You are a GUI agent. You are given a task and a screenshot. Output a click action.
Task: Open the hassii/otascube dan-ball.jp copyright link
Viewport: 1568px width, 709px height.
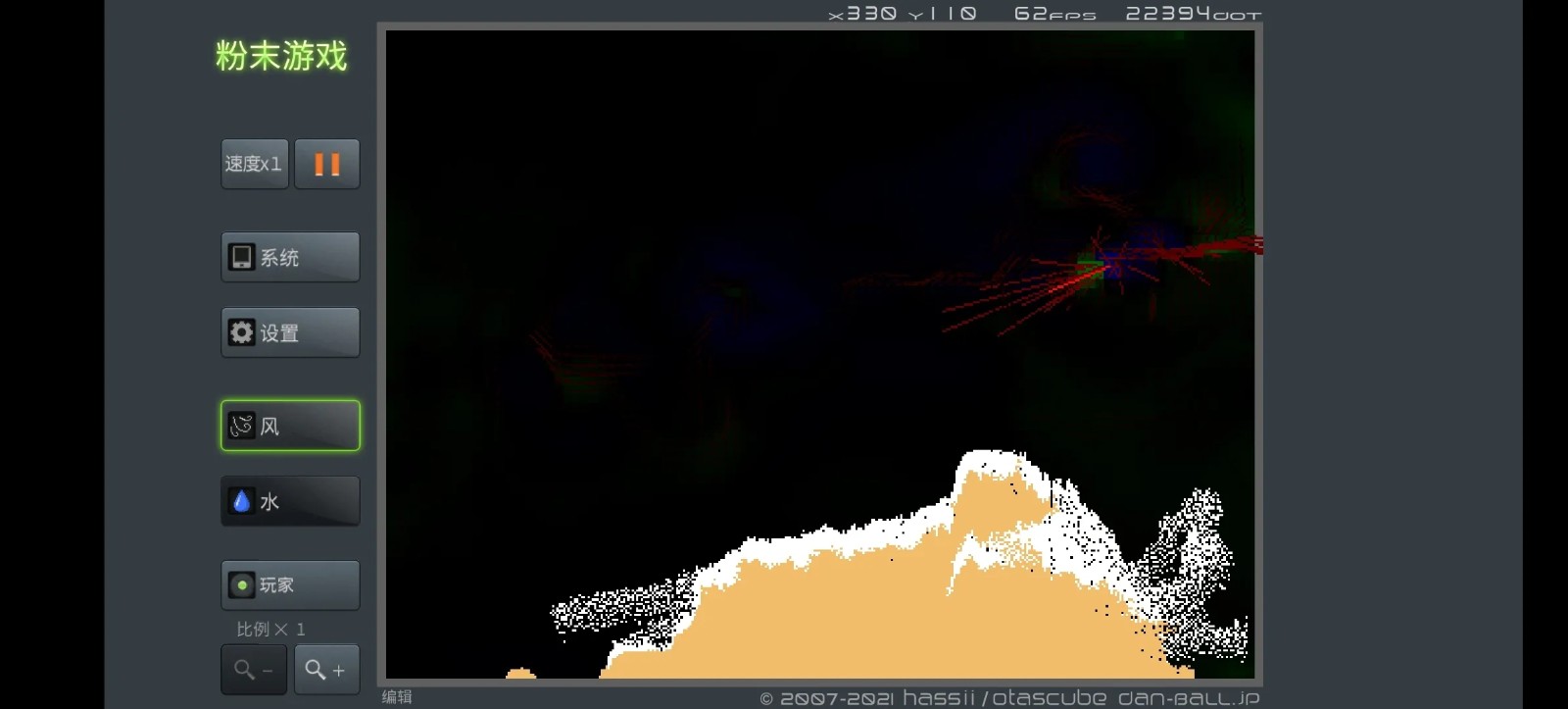coord(1009,698)
